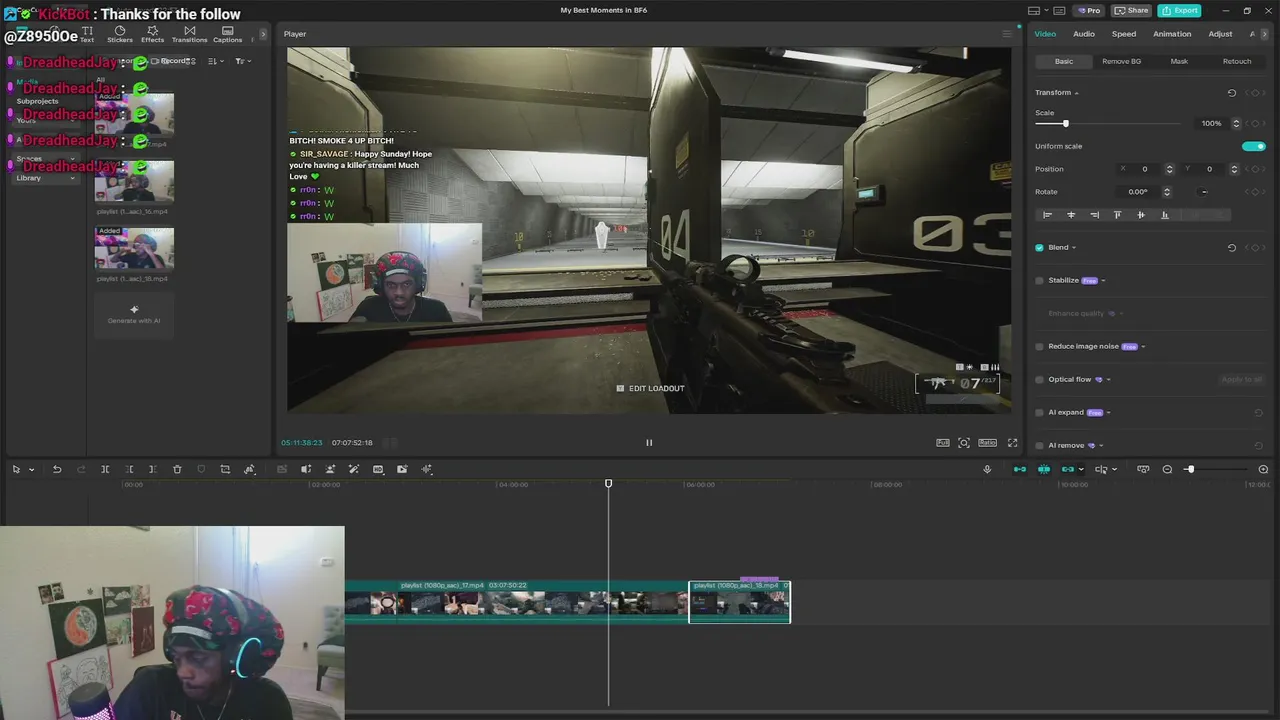Screen dimensions: 1280x720
Task: Delete the selected clip with trash icon
Action: point(177,469)
